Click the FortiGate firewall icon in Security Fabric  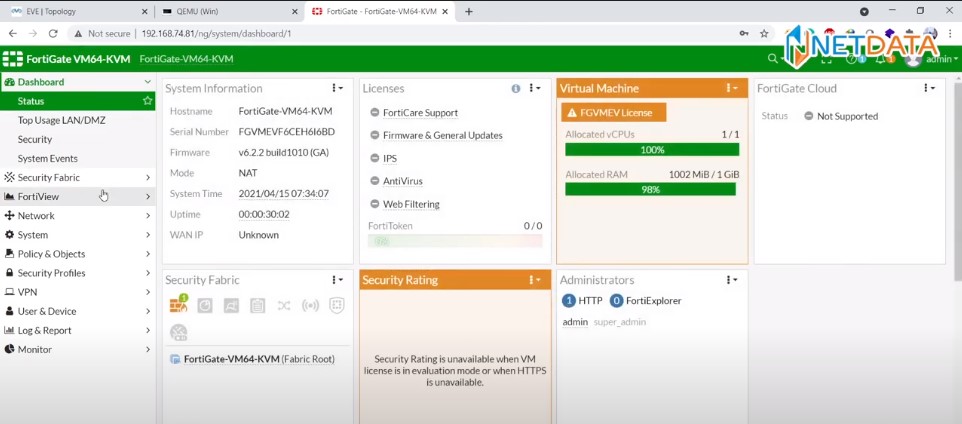click(179, 304)
